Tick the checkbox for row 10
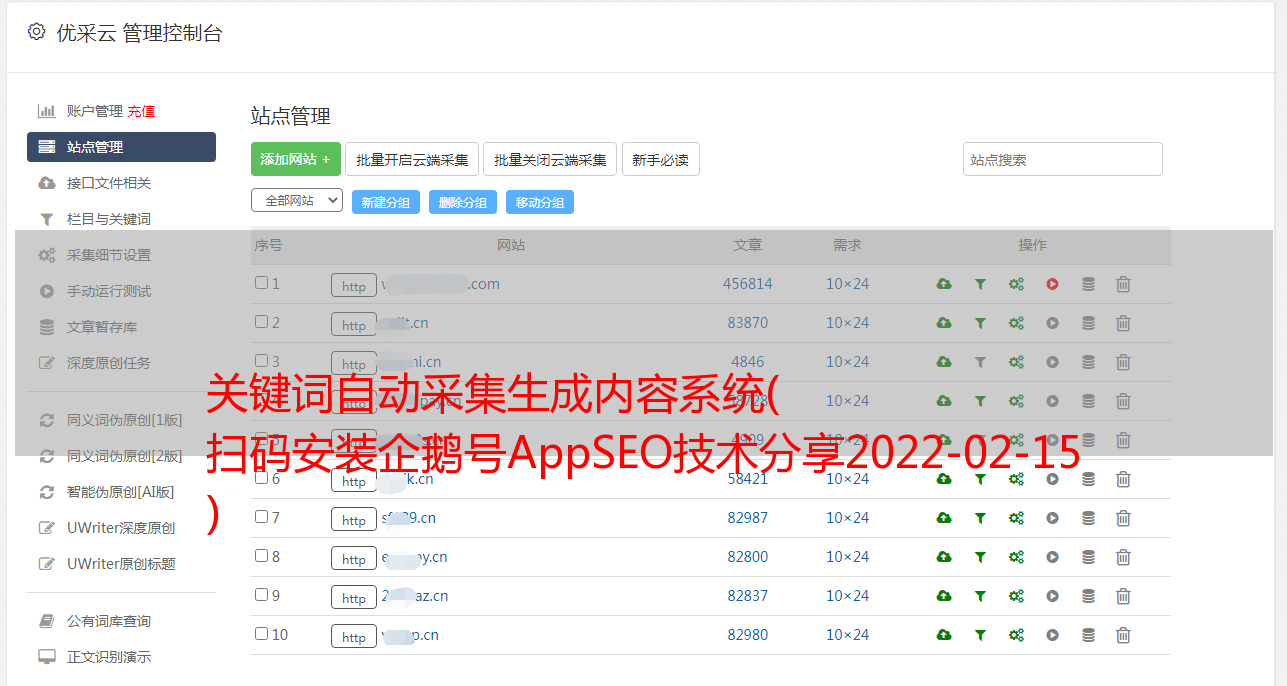The height and width of the screenshot is (686, 1287). 261,634
